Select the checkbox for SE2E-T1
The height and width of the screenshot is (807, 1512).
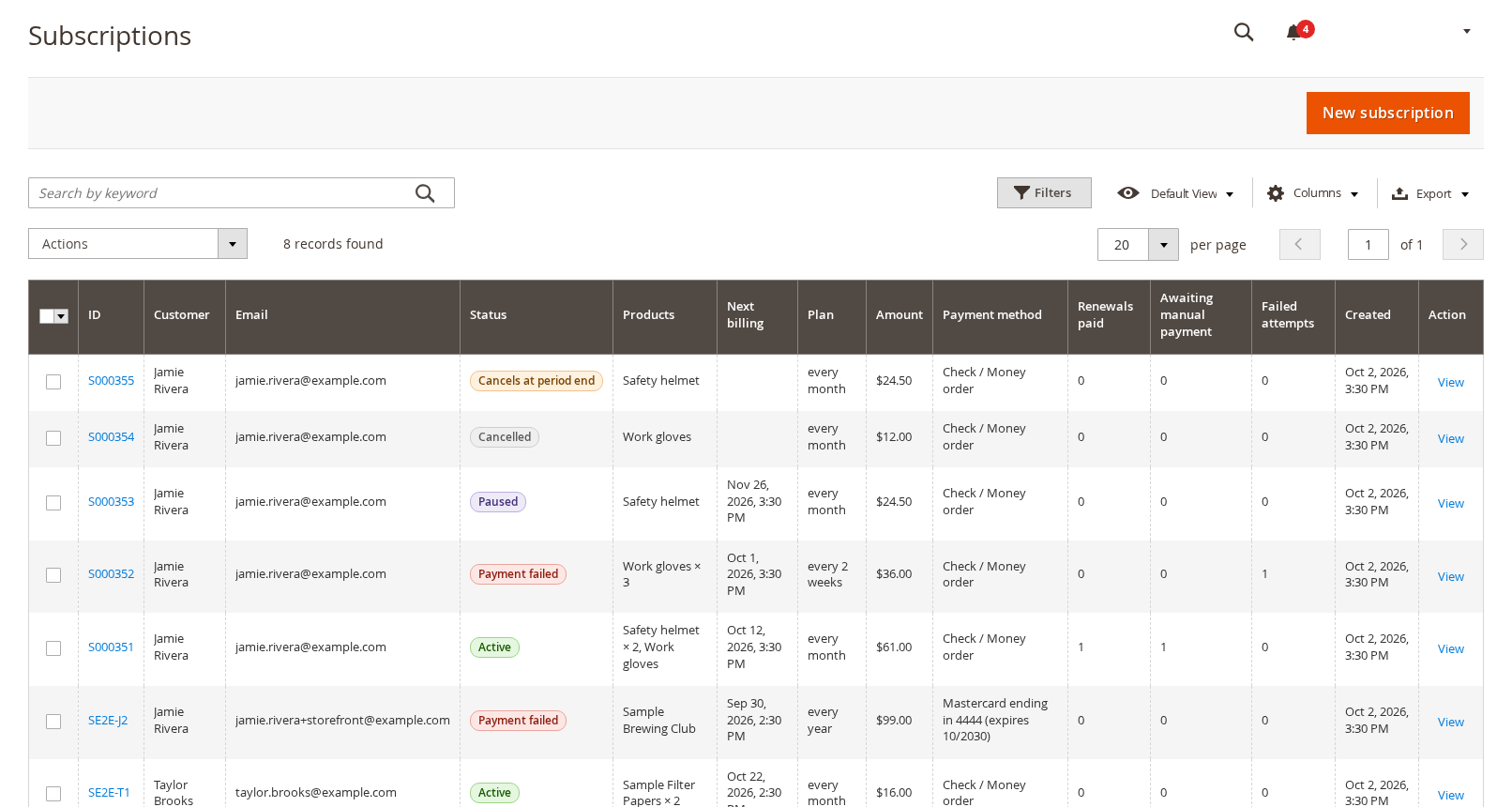click(53, 794)
